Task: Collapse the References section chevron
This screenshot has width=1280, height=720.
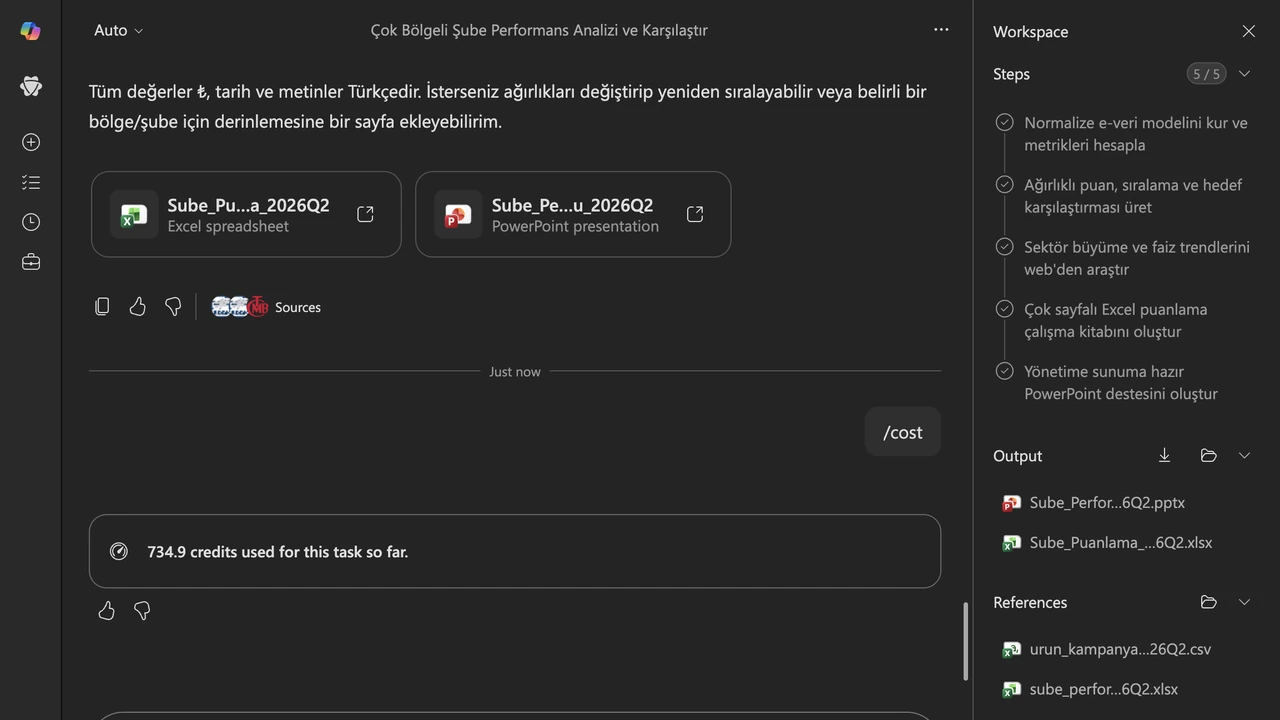Action: (x=1244, y=602)
